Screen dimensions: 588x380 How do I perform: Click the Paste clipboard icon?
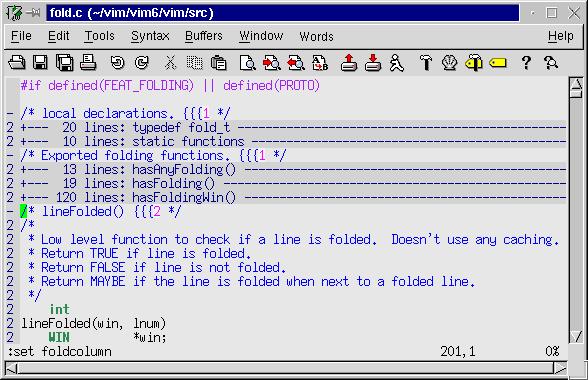tap(218, 63)
